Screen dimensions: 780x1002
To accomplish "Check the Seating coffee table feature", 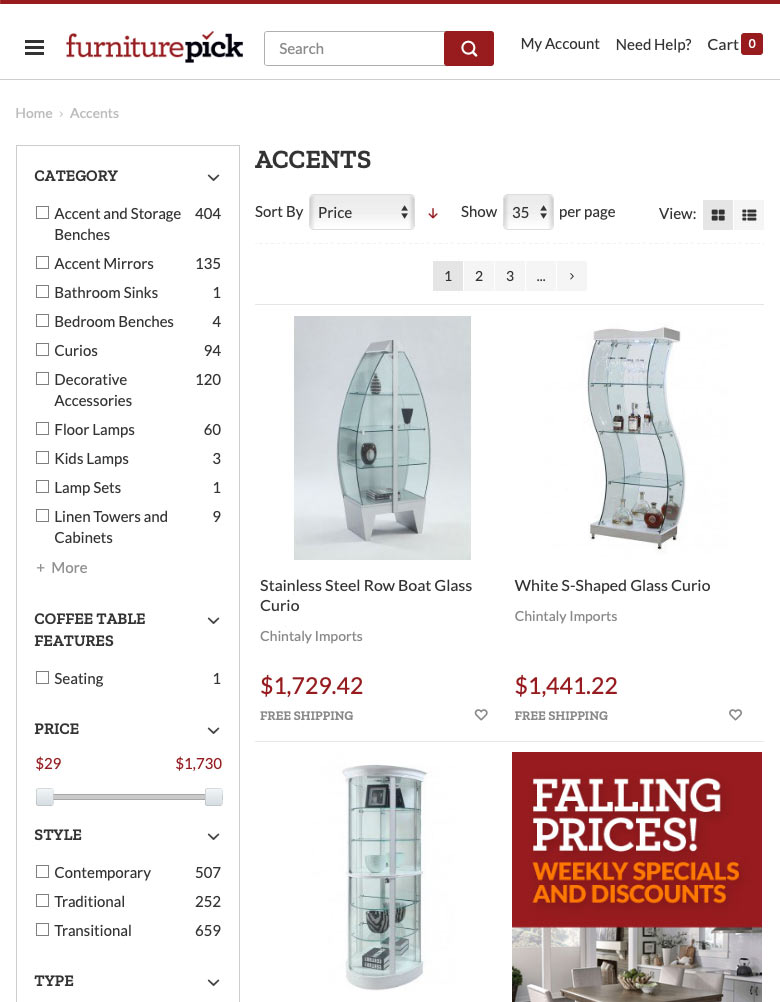I will 42,677.
